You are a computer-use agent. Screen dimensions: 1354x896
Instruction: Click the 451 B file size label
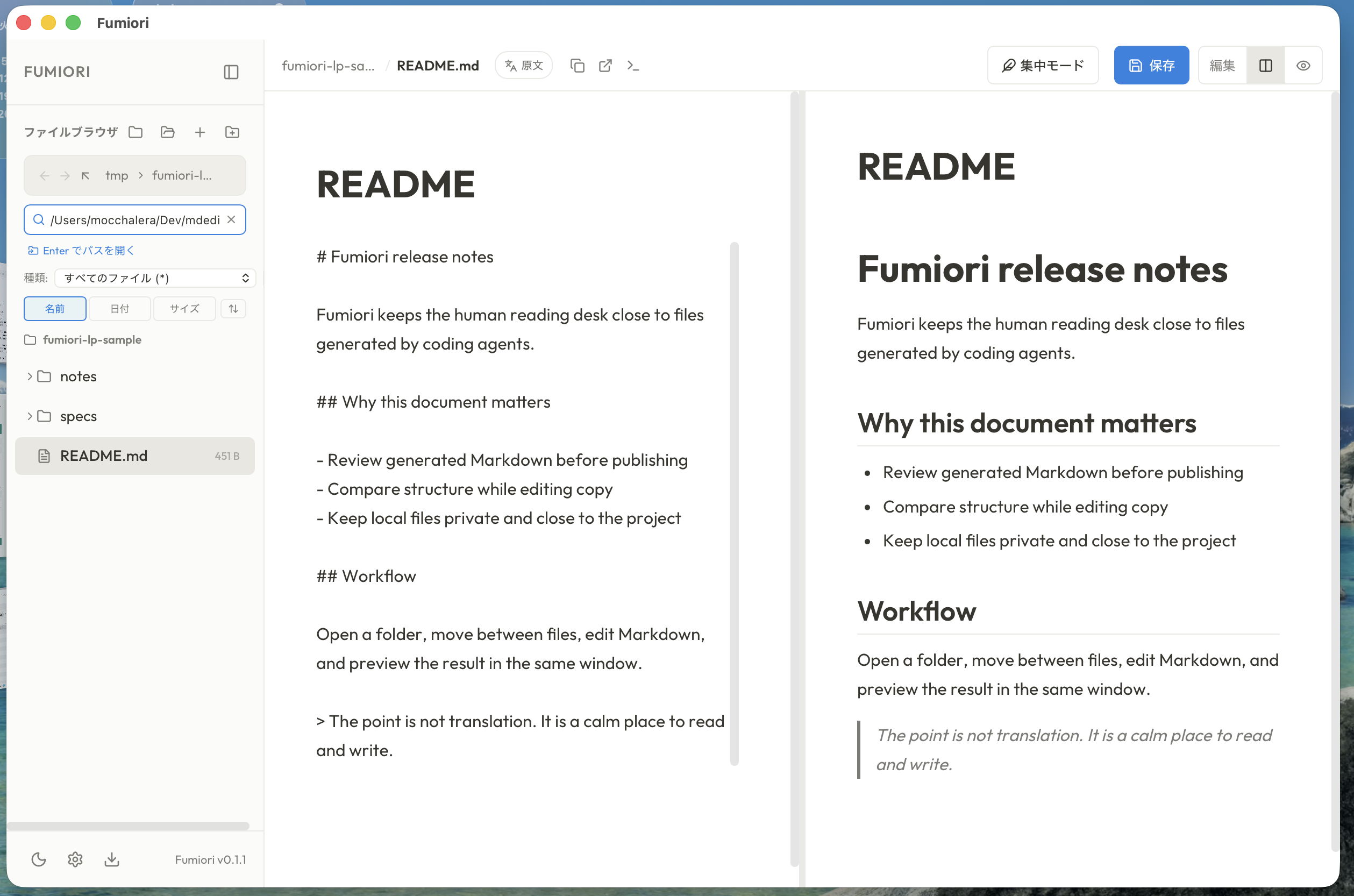[227, 456]
